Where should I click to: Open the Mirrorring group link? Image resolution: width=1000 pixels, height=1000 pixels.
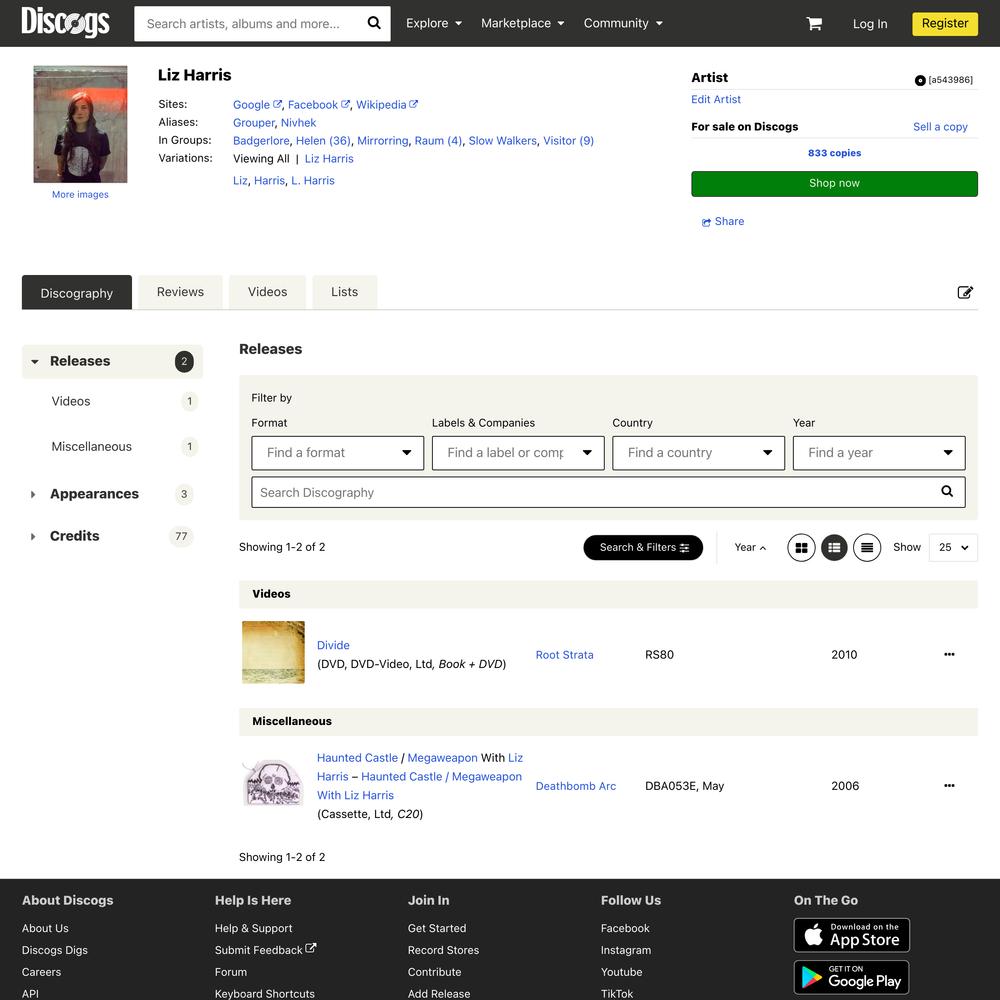[x=382, y=140]
